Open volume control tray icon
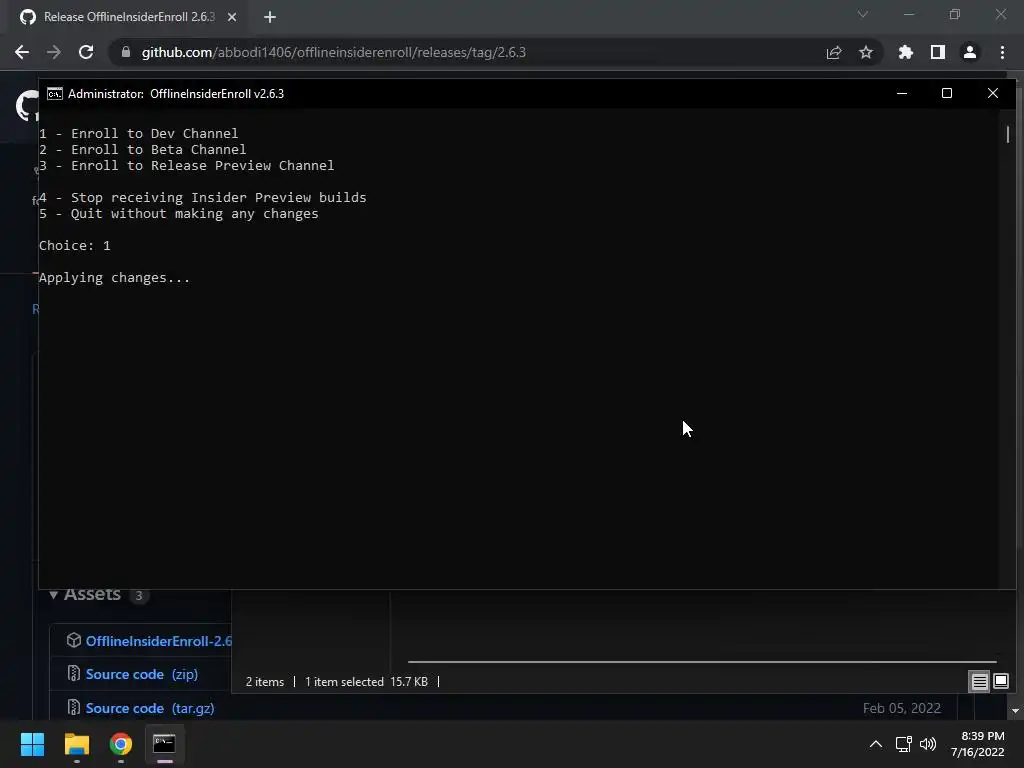 (927, 744)
